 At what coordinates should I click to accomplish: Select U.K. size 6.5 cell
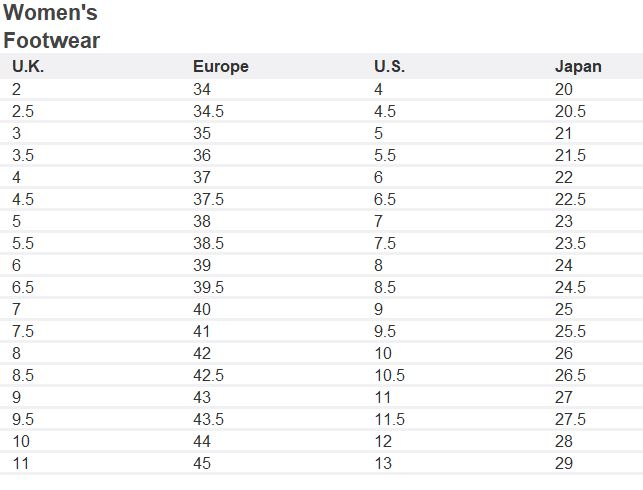(23, 287)
